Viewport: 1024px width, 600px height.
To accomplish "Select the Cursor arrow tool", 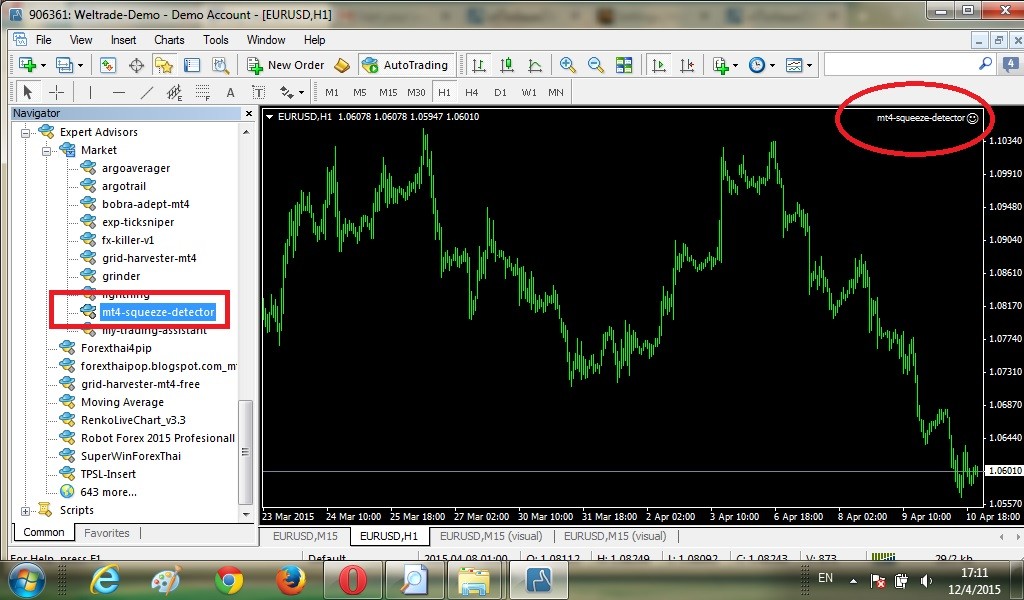I will point(27,92).
